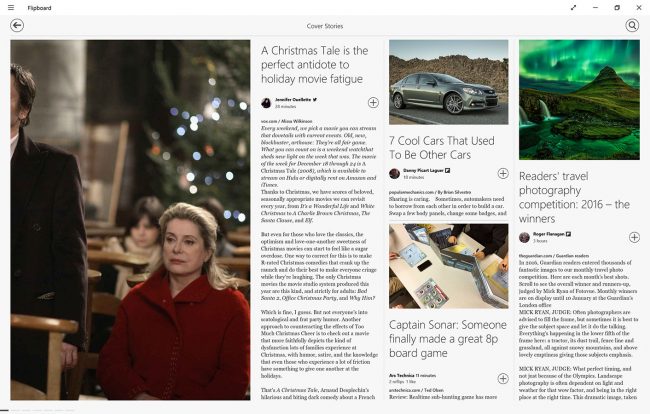Open the hamburger menu in title bar
Image resolution: width=650 pixels, height=414 pixels.
[x=11, y=7]
